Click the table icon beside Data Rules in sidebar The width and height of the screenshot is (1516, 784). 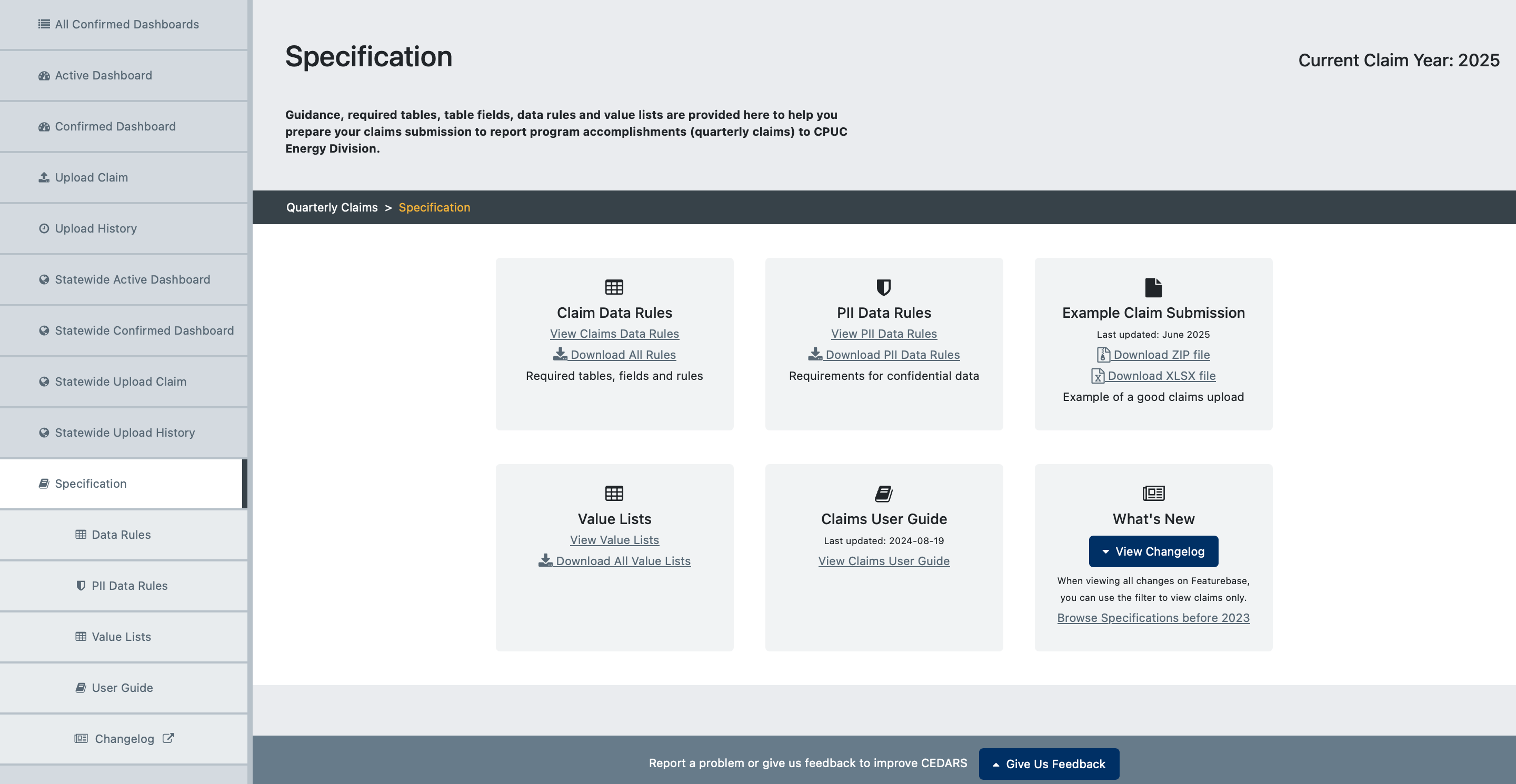81,535
